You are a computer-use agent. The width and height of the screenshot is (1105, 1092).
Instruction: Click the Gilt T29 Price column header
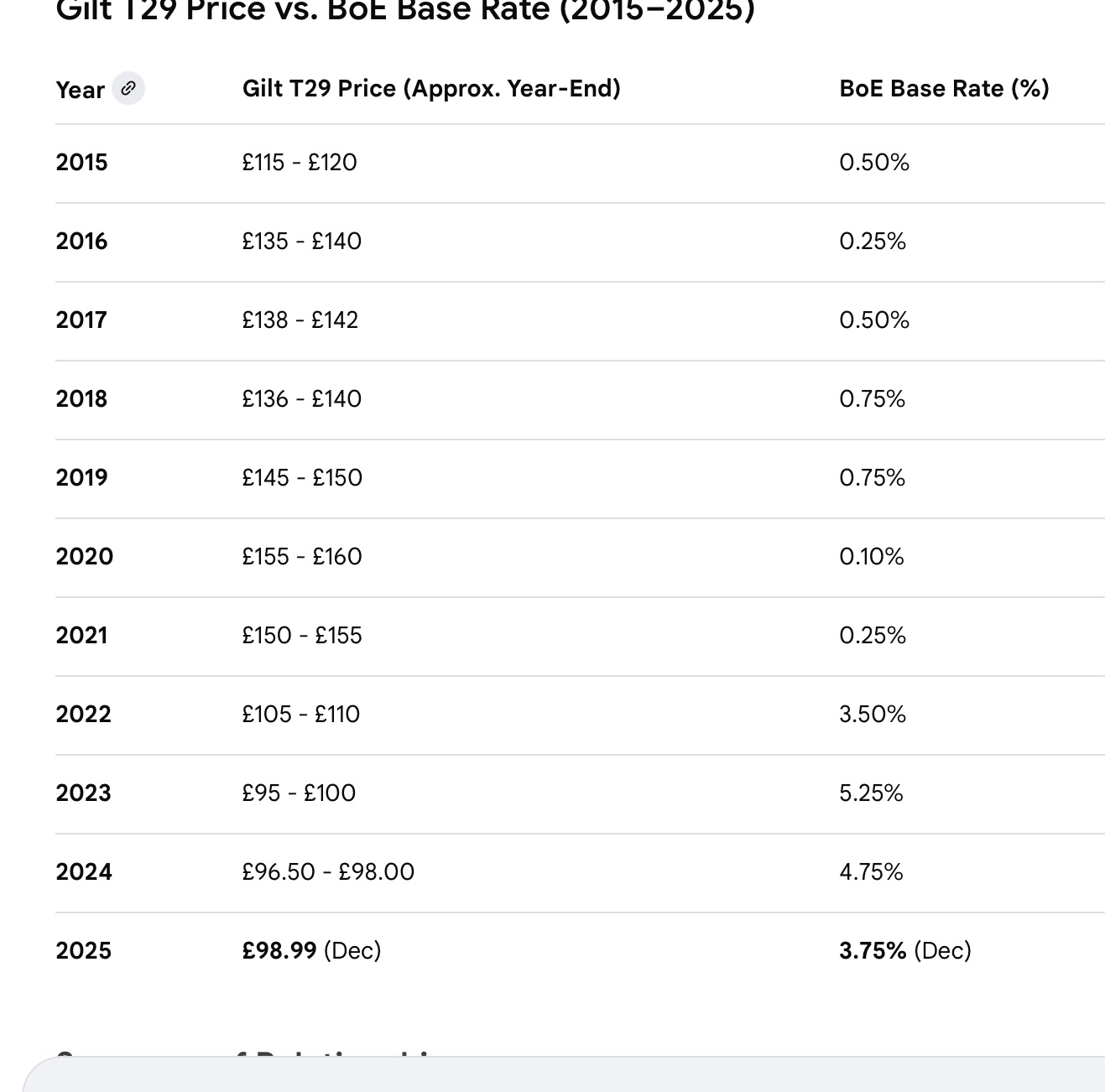(x=430, y=89)
